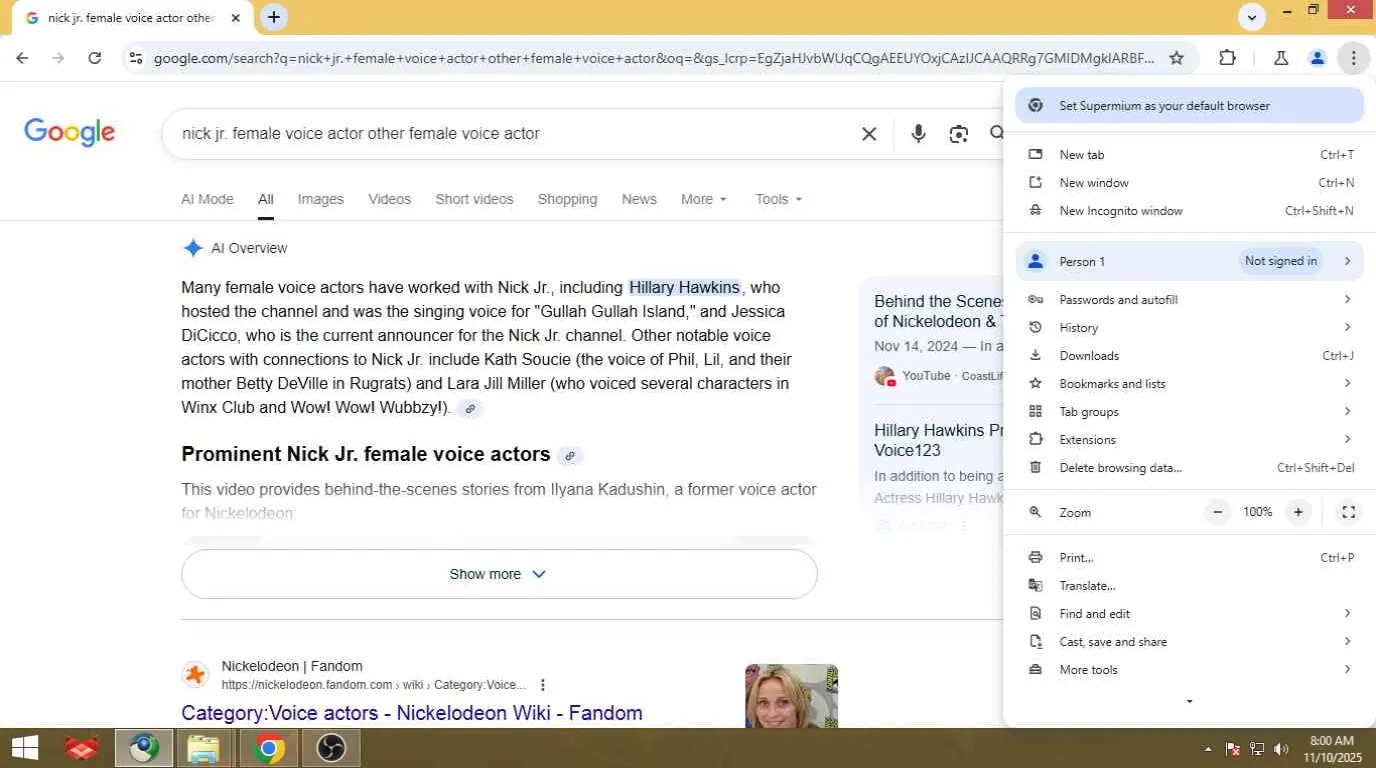Bookmark this page with the star icon
Image resolution: width=1376 pixels, height=768 pixels.
point(1177,58)
